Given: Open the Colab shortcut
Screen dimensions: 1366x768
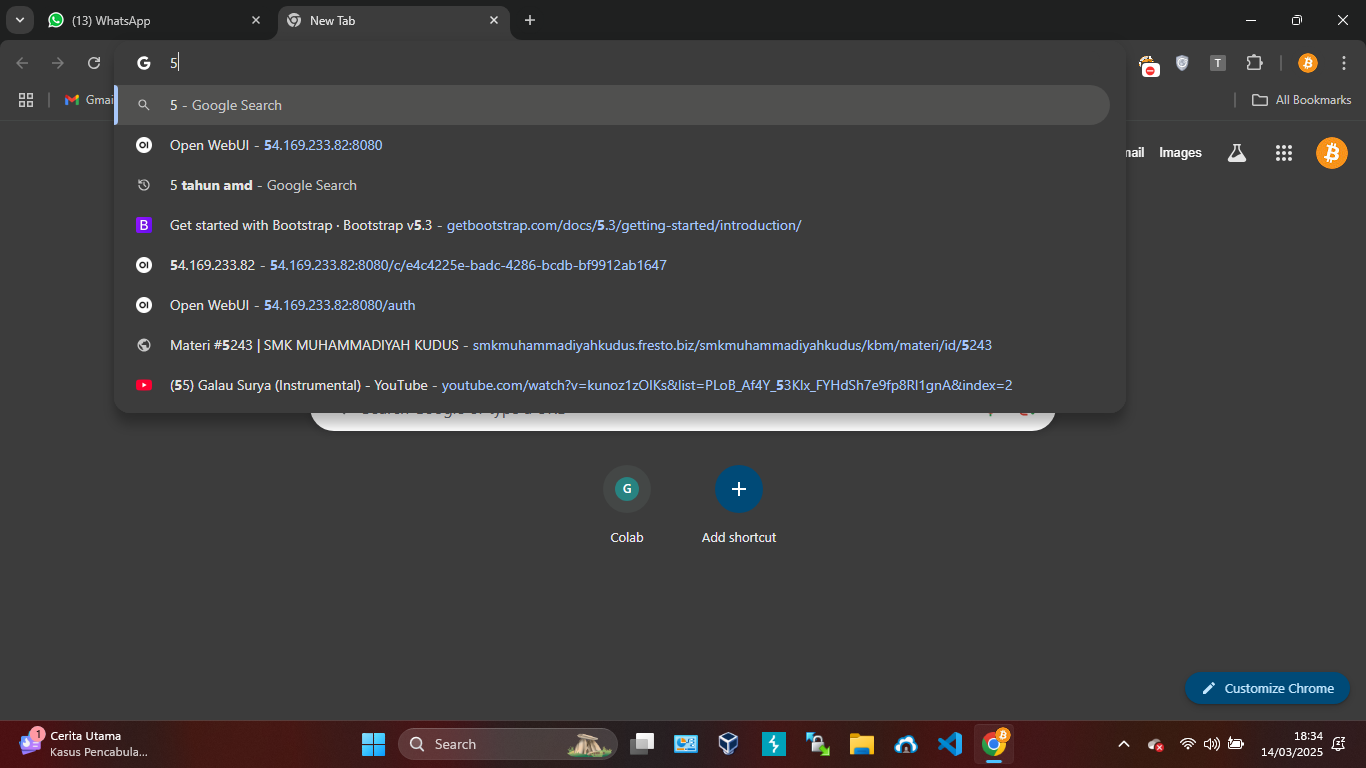Looking at the screenshot, I should point(627,505).
